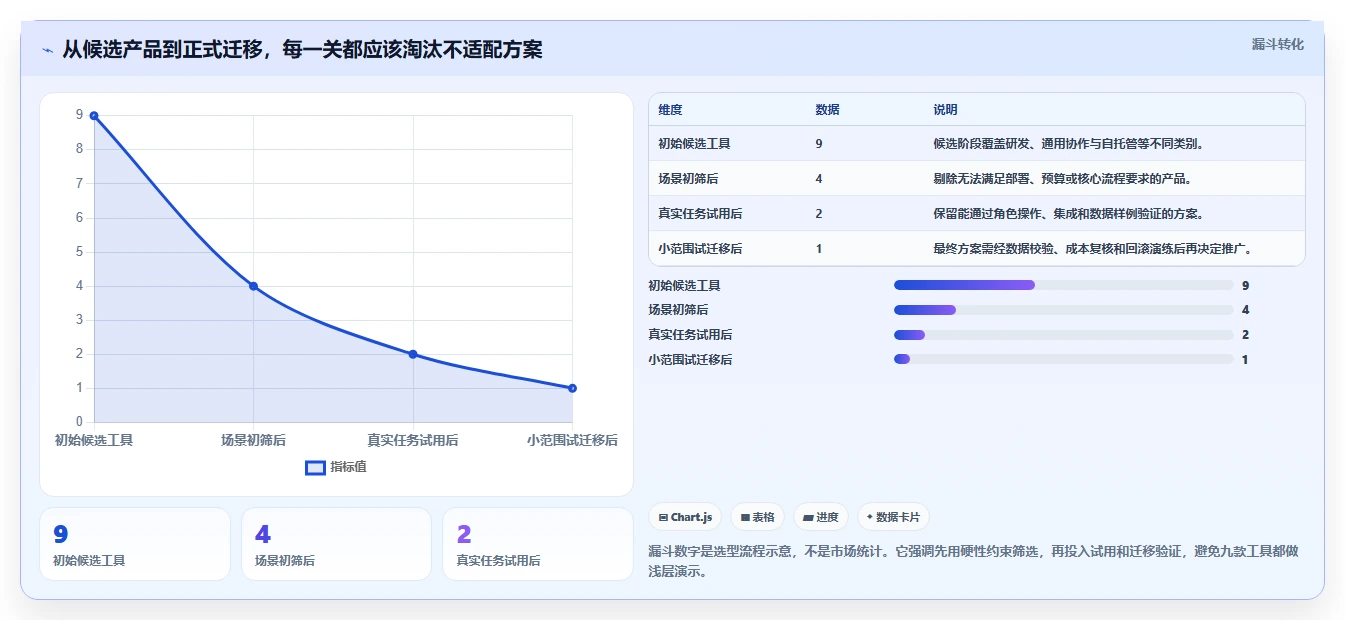Click the progress list label 小范围试迁移后
The height and width of the screenshot is (620, 1345).
pyautogui.click(x=690, y=359)
